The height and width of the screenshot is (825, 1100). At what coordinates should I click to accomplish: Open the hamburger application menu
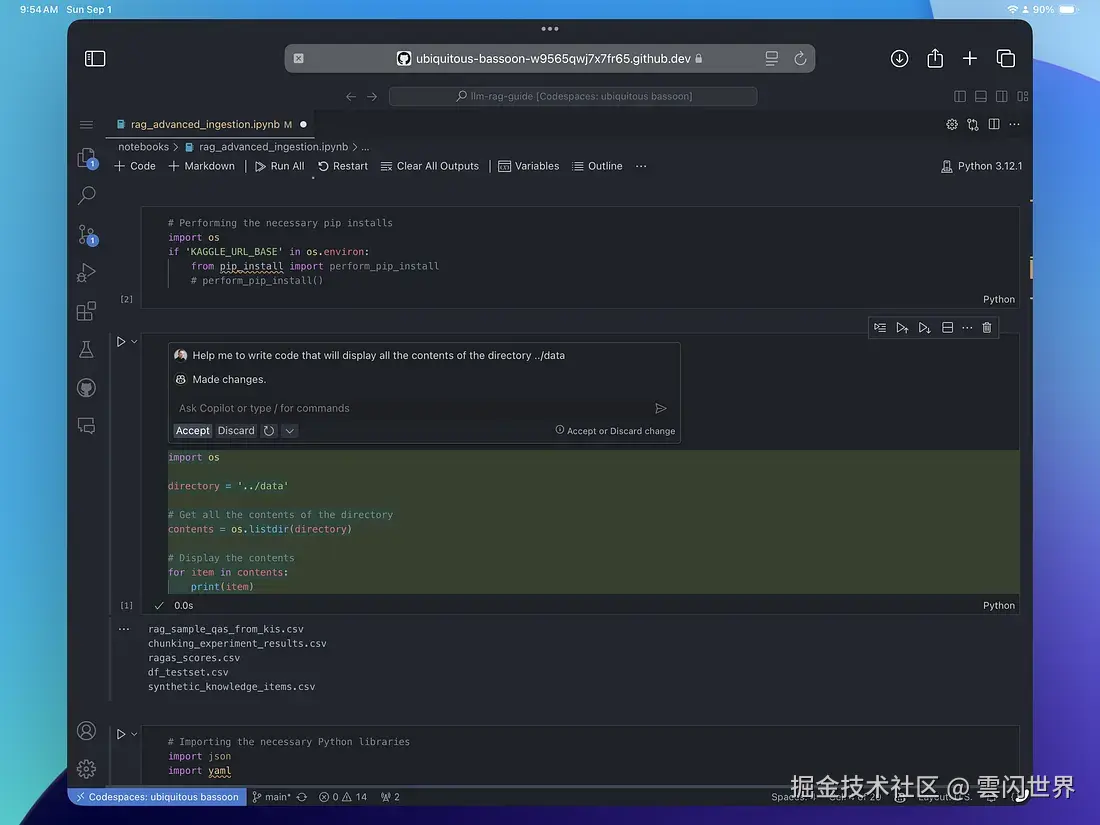point(86,125)
